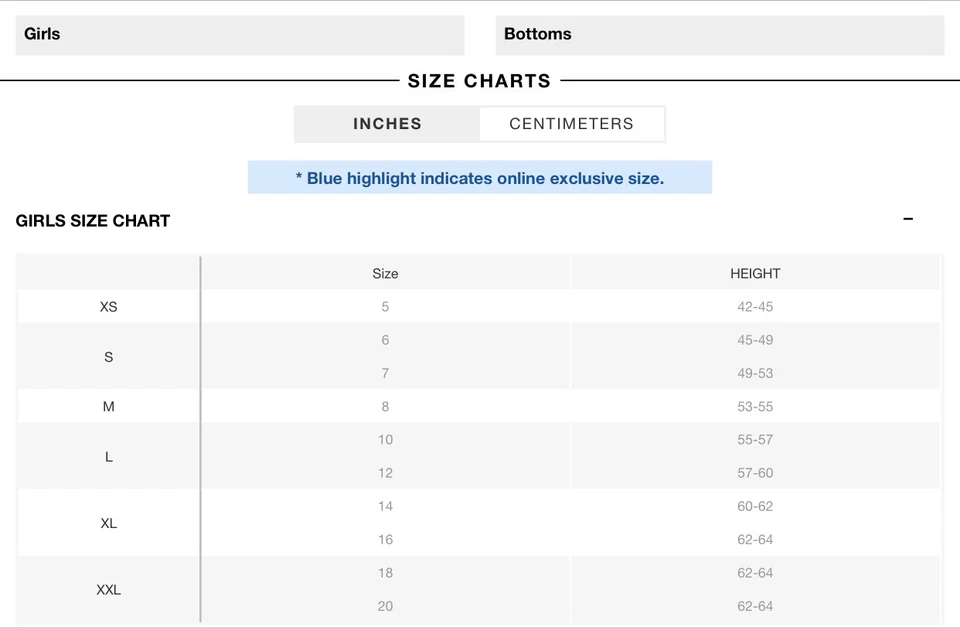960x627 pixels.
Task: Click the size 20 cell
Action: [385, 606]
